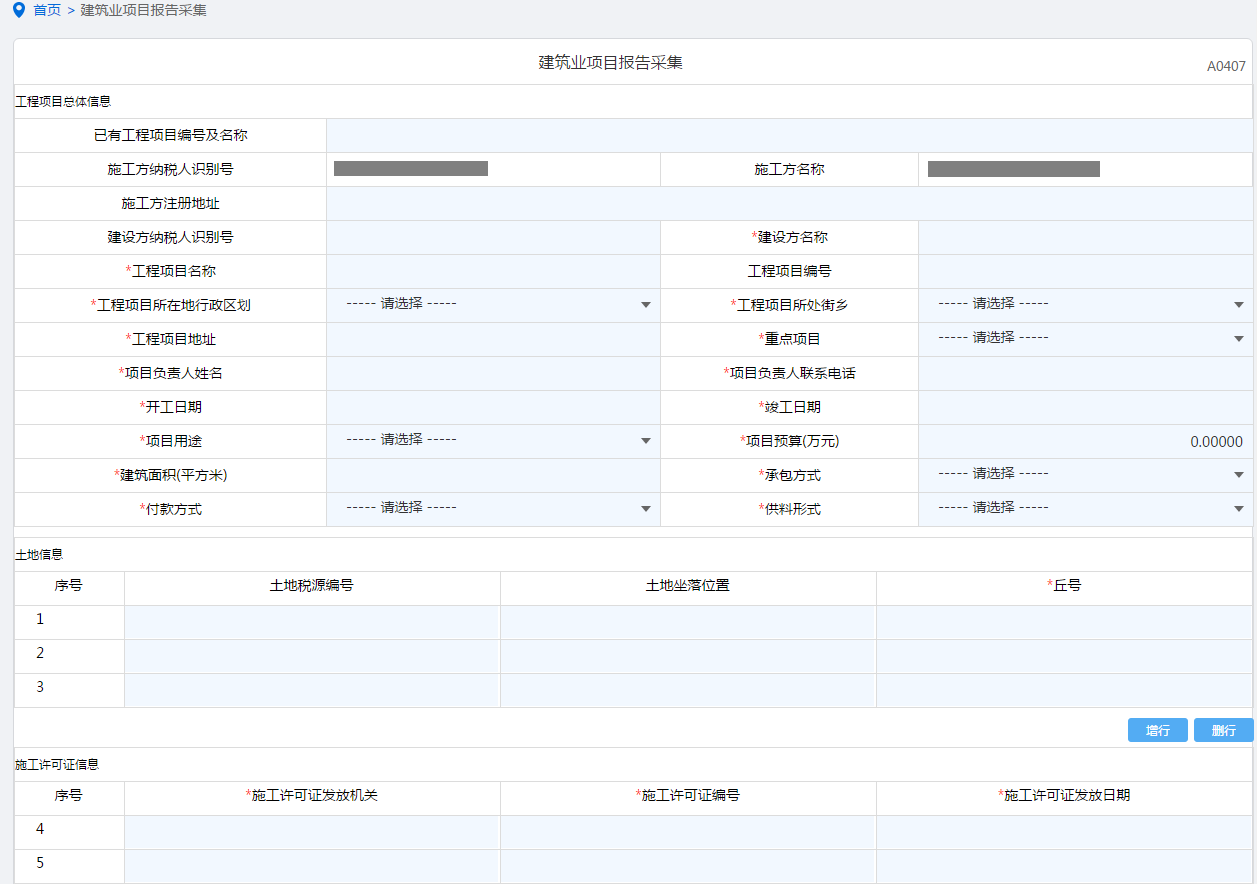Image resolution: width=1257 pixels, height=884 pixels.
Task: Click the 开工日期 date field
Action: 493,408
